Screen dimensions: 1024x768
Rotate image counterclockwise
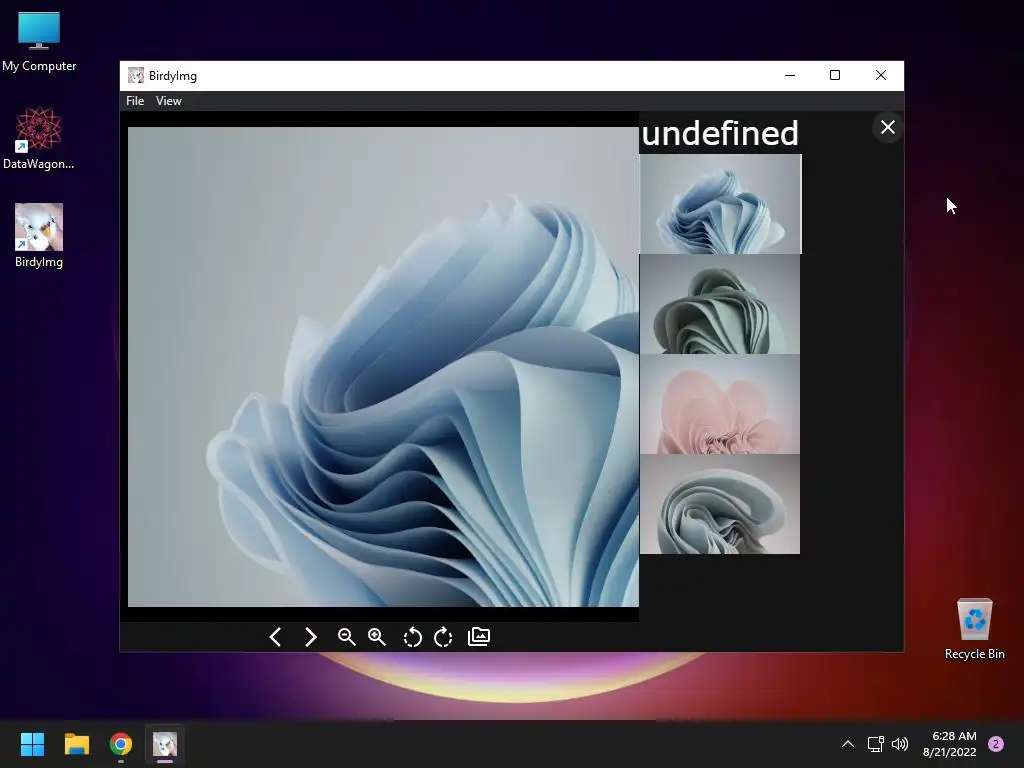[x=412, y=637]
